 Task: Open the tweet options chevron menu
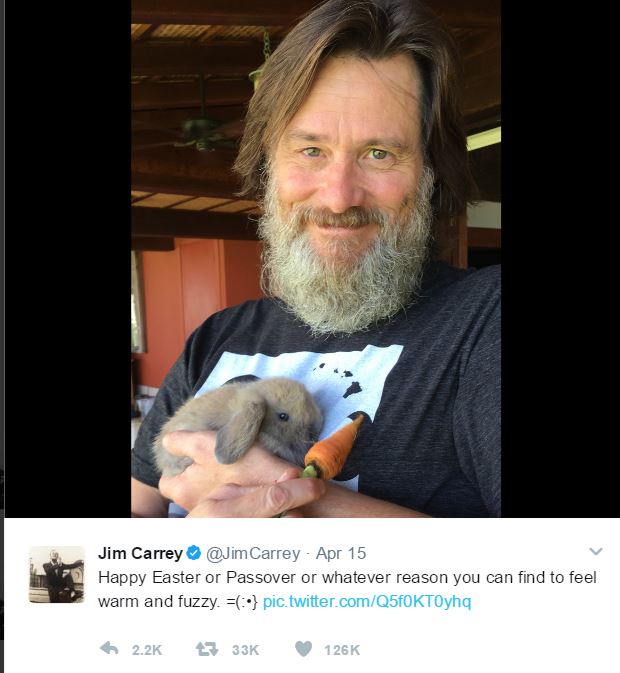tap(596, 552)
